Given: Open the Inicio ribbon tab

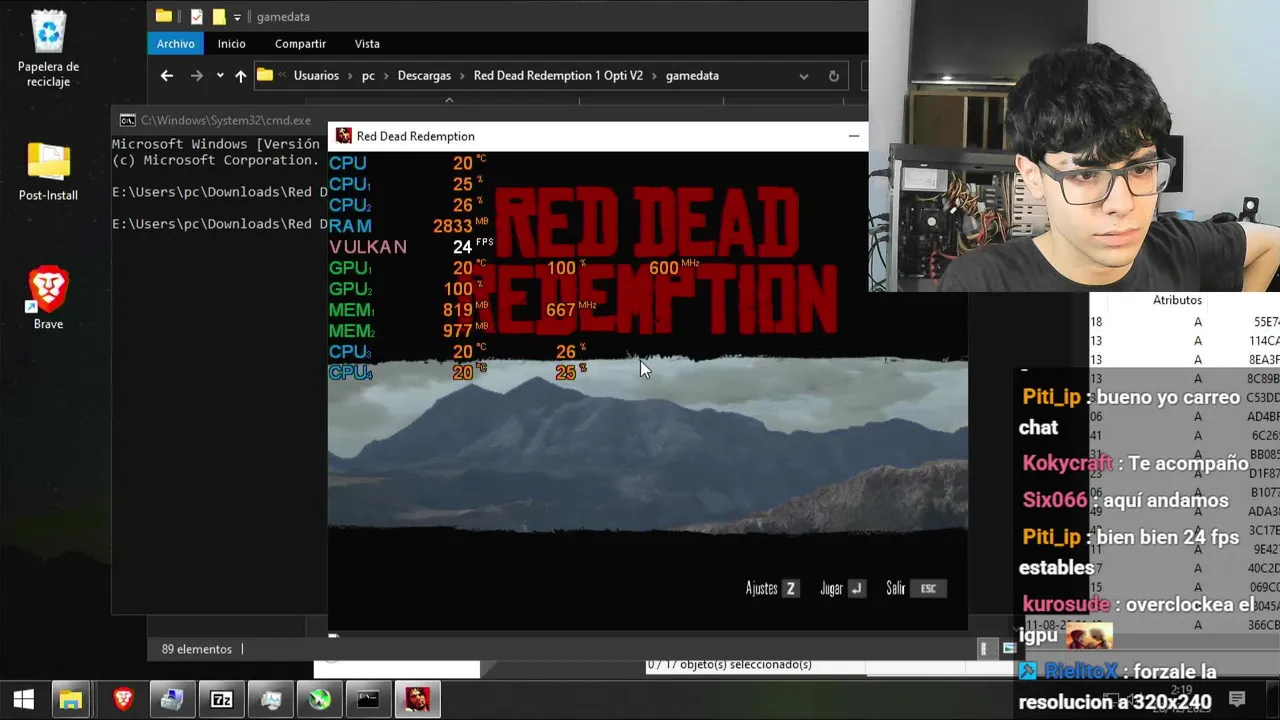Looking at the screenshot, I should pyautogui.click(x=231, y=44).
